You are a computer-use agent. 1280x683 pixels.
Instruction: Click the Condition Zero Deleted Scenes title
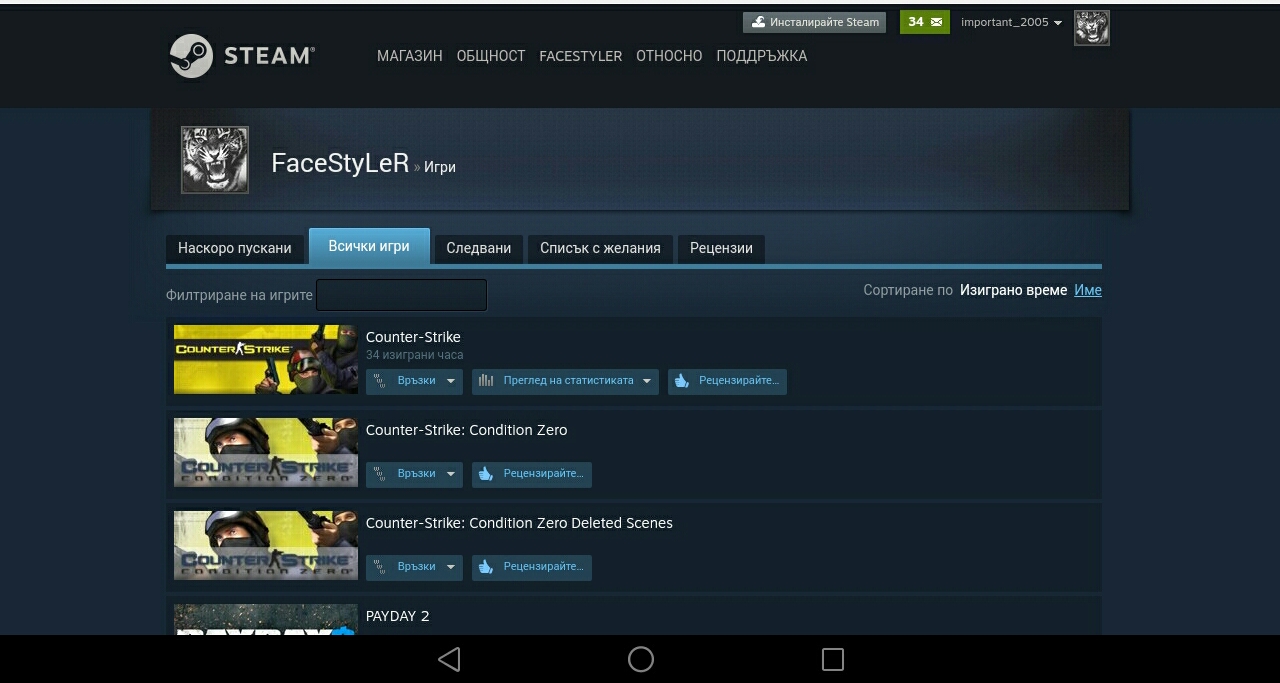coord(519,523)
